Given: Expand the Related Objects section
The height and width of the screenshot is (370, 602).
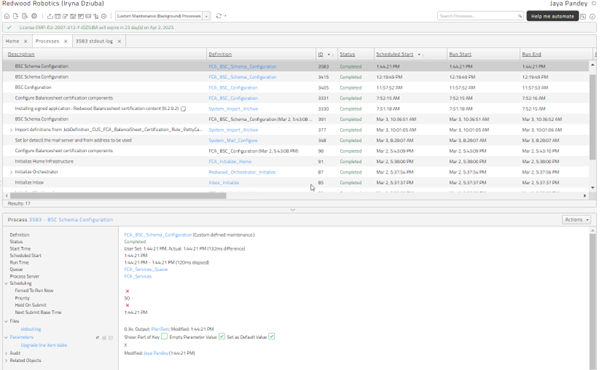Looking at the screenshot, I should [6, 361].
